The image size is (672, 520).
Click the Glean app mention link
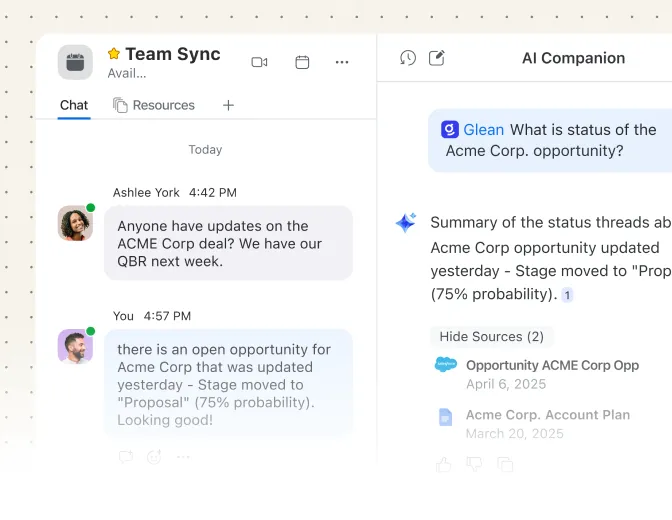pyautogui.click(x=483, y=129)
